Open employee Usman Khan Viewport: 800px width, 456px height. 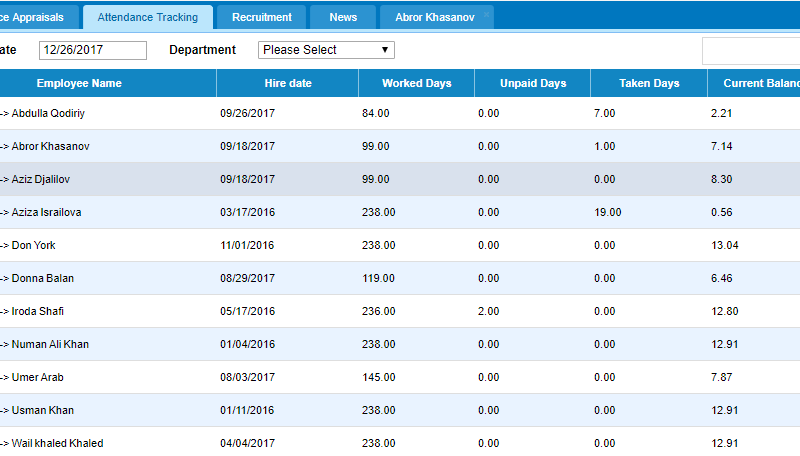pyautogui.click(x=43, y=410)
